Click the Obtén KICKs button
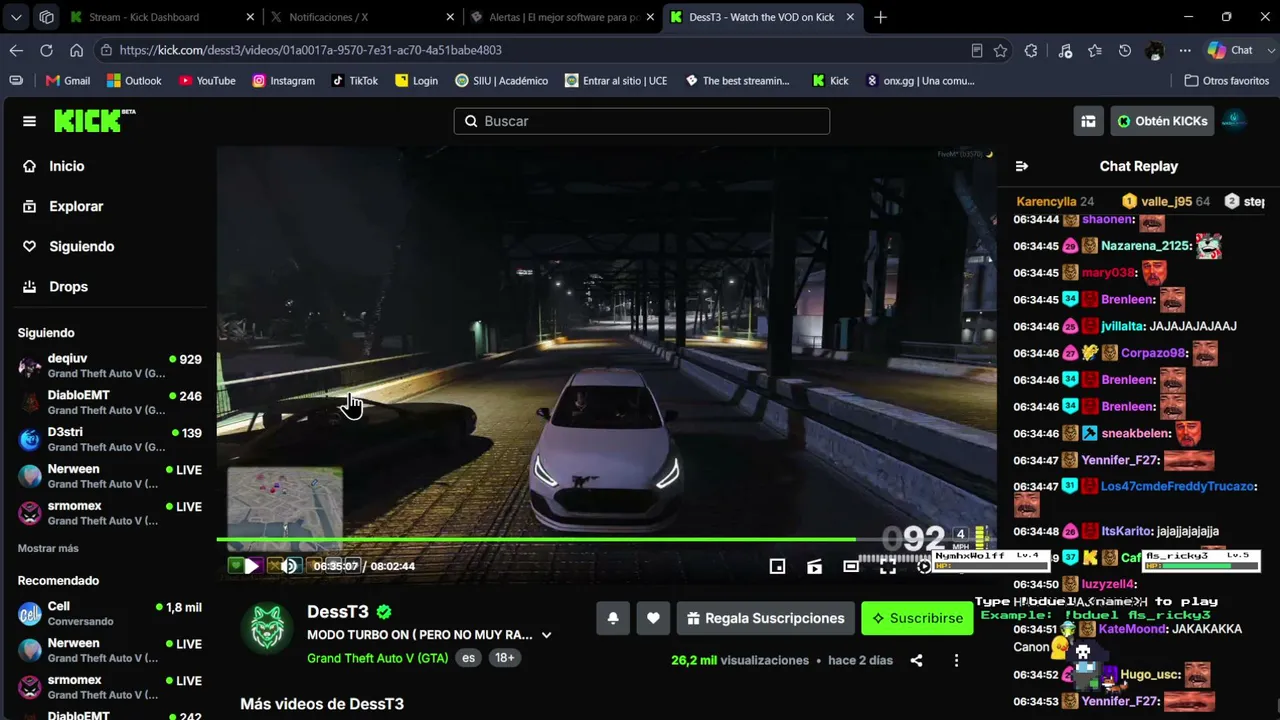Image resolution: width=1280 pixels, height=720 pixels. (x=1162, y=121)
